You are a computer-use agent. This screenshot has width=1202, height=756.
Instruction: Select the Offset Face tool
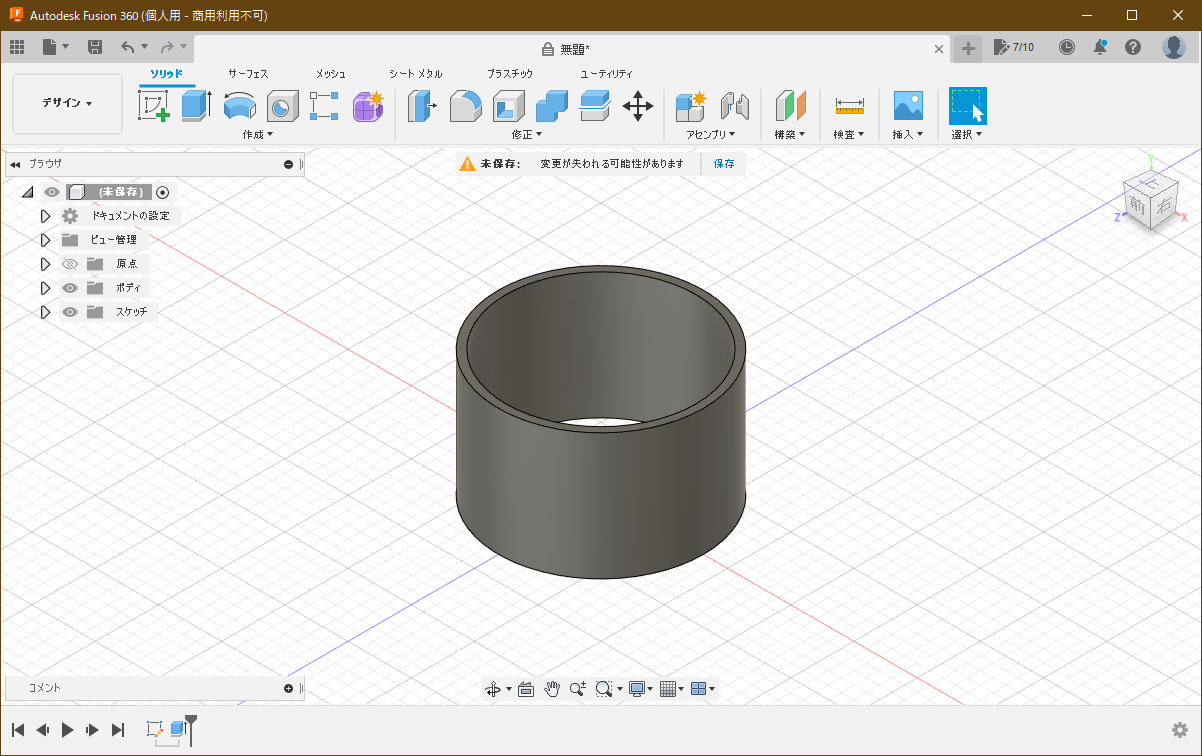[595, 105]
